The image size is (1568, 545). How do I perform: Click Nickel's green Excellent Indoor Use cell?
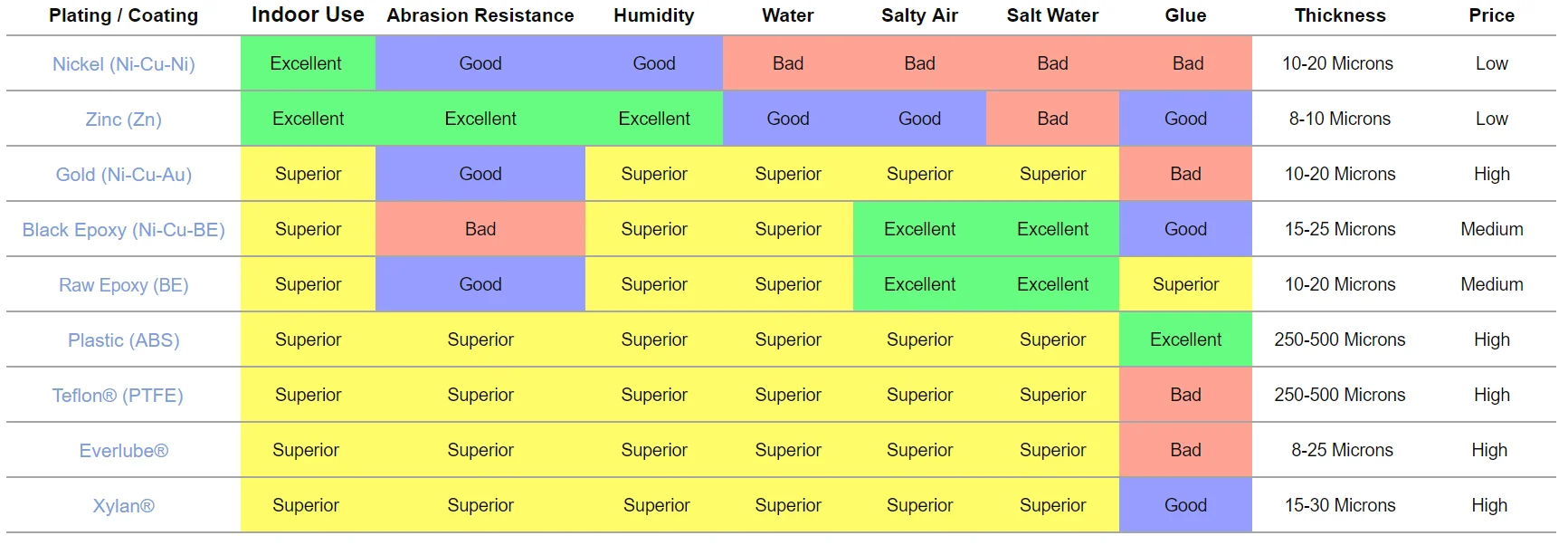click(307, 63)
